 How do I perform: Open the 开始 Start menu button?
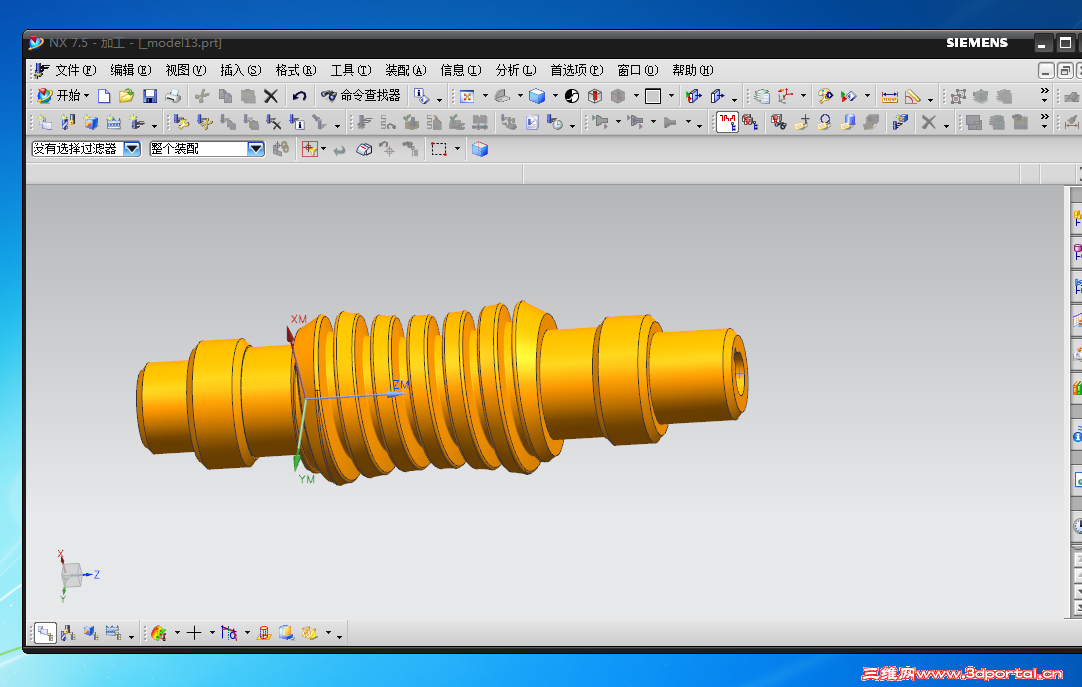(63, 95)
